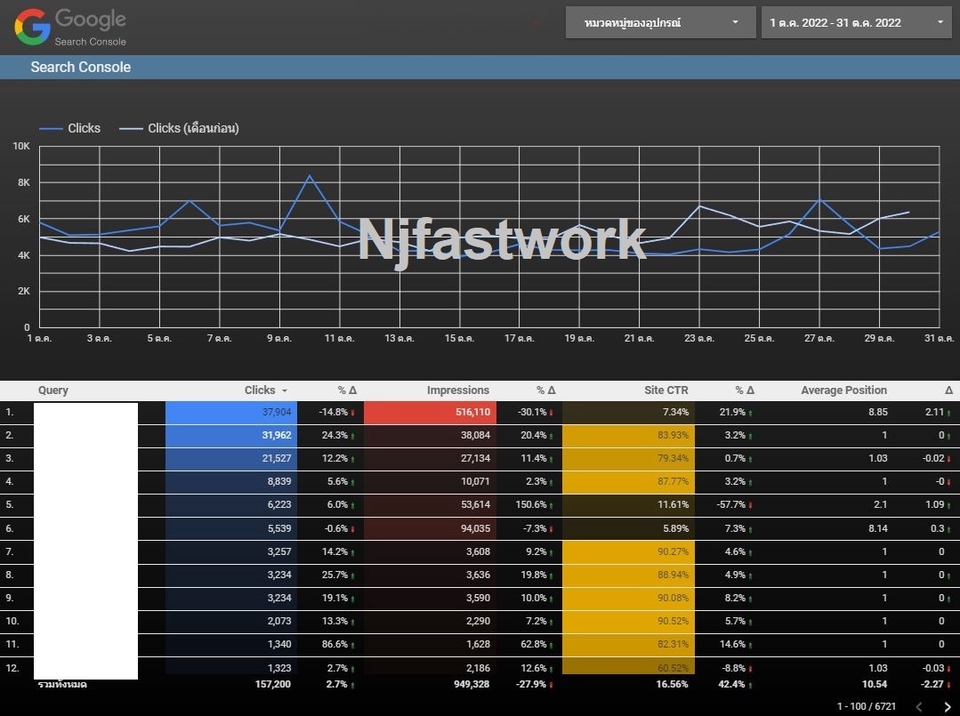The image size is (960, 716).
Task: Select pagination text 1 - 100 / 6721
Action: coord(866,706)
